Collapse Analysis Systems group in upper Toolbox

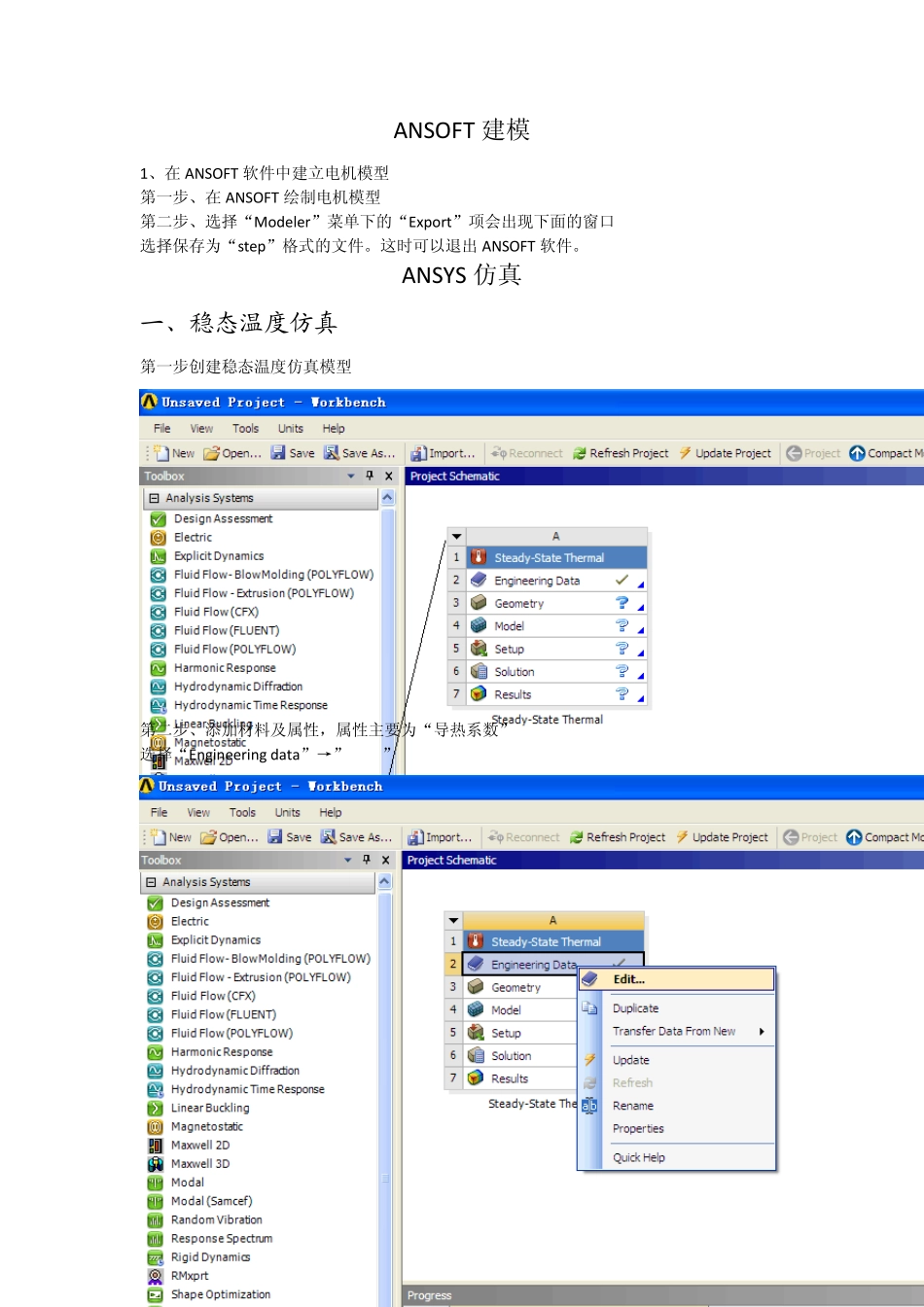pos(154,498)
